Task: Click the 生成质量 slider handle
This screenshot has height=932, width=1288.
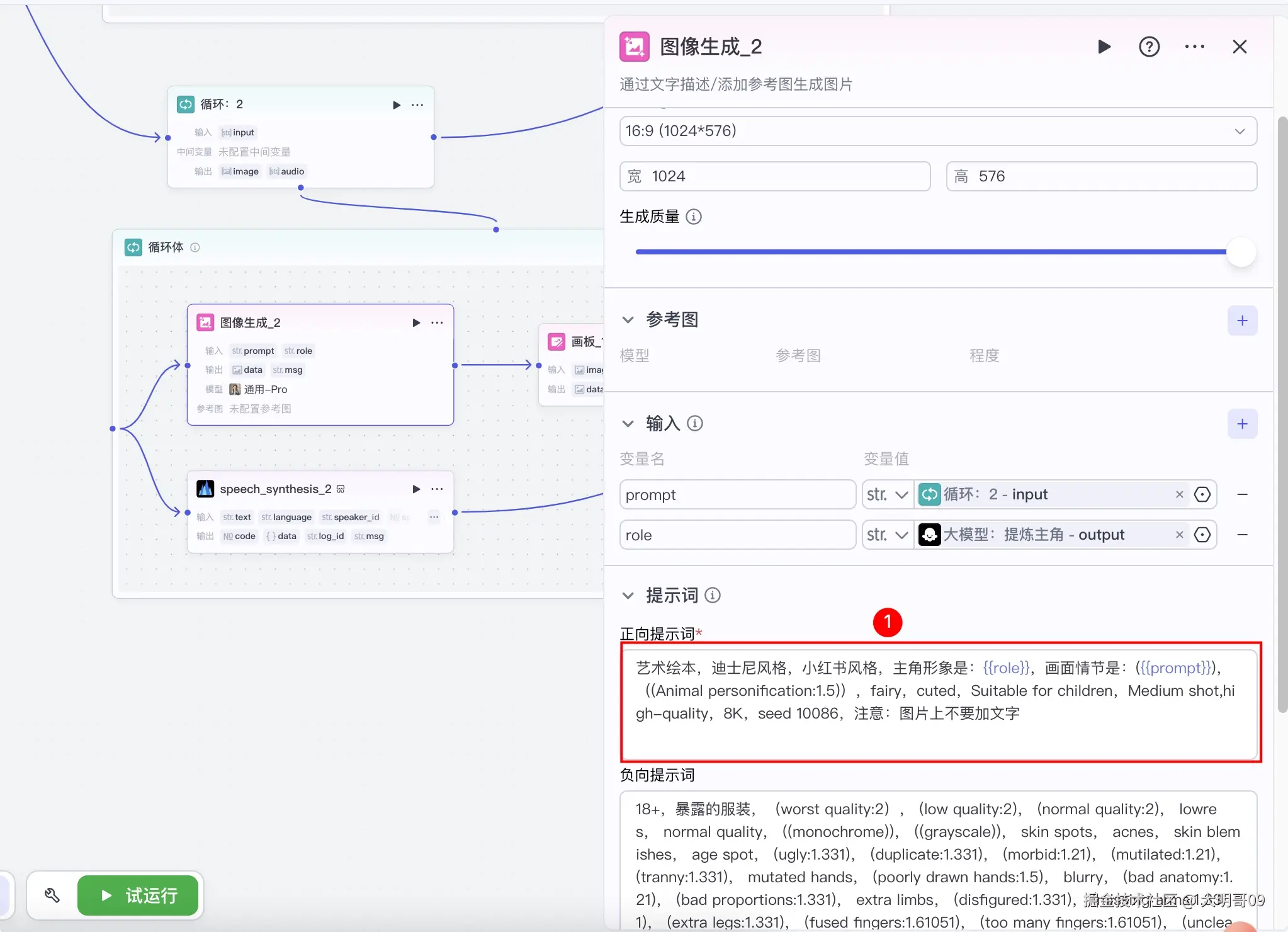Action: 1241,252
